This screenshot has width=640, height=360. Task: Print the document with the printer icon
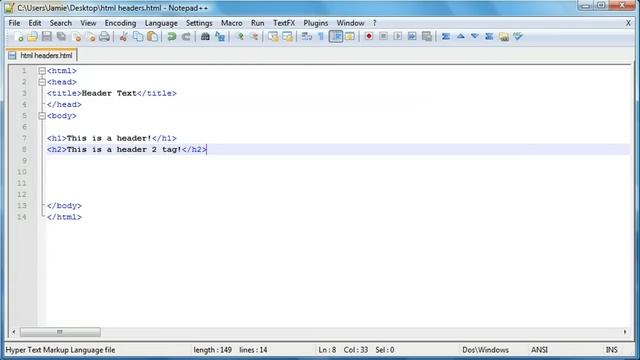click(104, 37)
